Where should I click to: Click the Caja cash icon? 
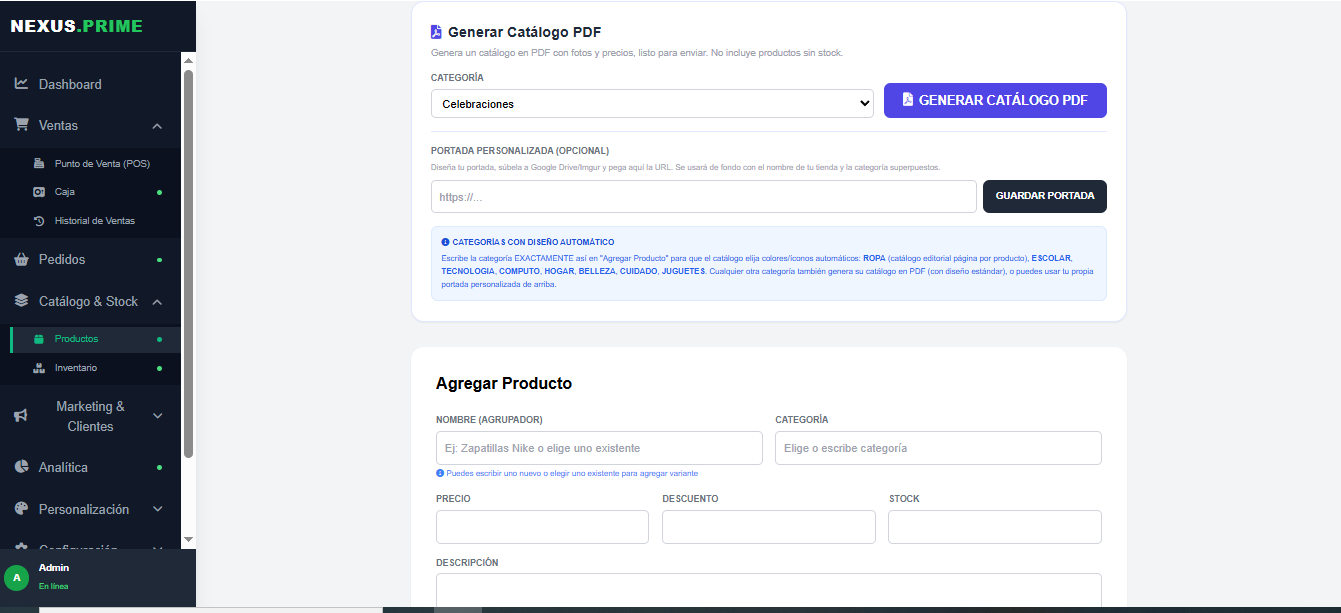click(x=39, y=192)
